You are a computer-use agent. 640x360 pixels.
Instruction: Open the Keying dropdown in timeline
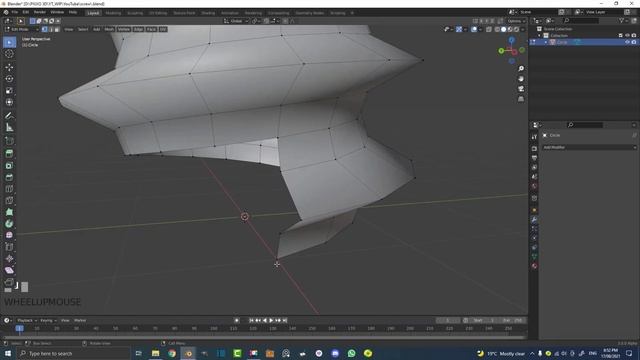pyautogui.click(x=48, y=320)
